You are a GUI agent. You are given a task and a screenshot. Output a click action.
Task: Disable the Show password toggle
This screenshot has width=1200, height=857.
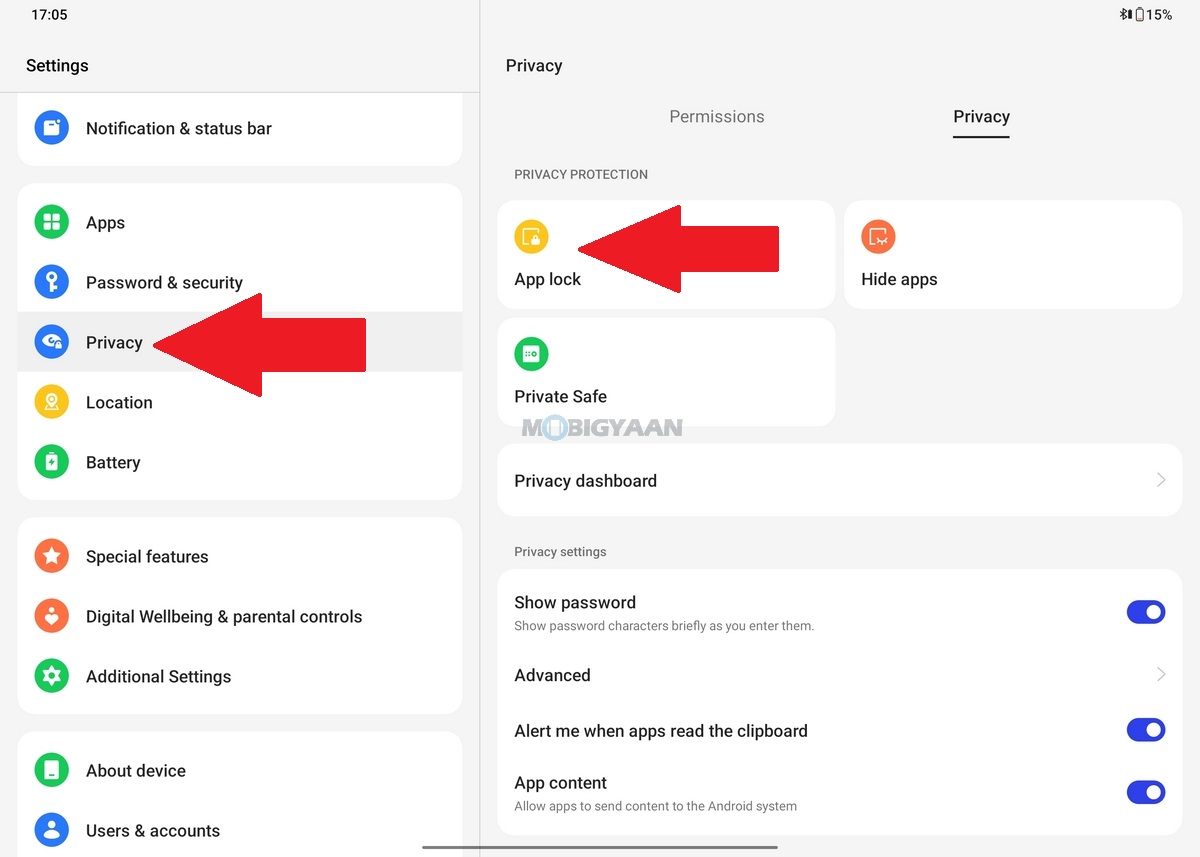click(1145, 612)
